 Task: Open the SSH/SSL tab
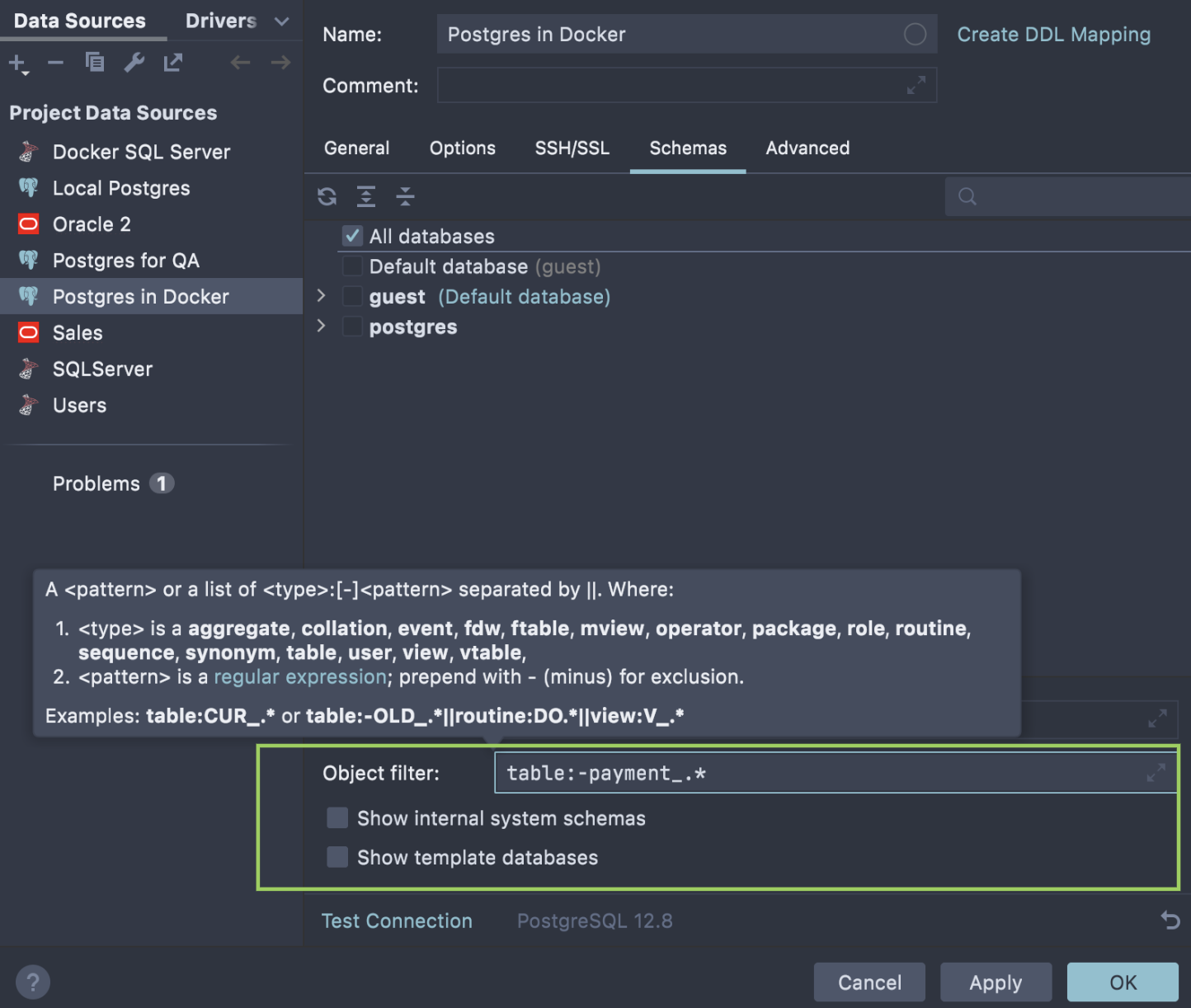click(x=572, y=148)
